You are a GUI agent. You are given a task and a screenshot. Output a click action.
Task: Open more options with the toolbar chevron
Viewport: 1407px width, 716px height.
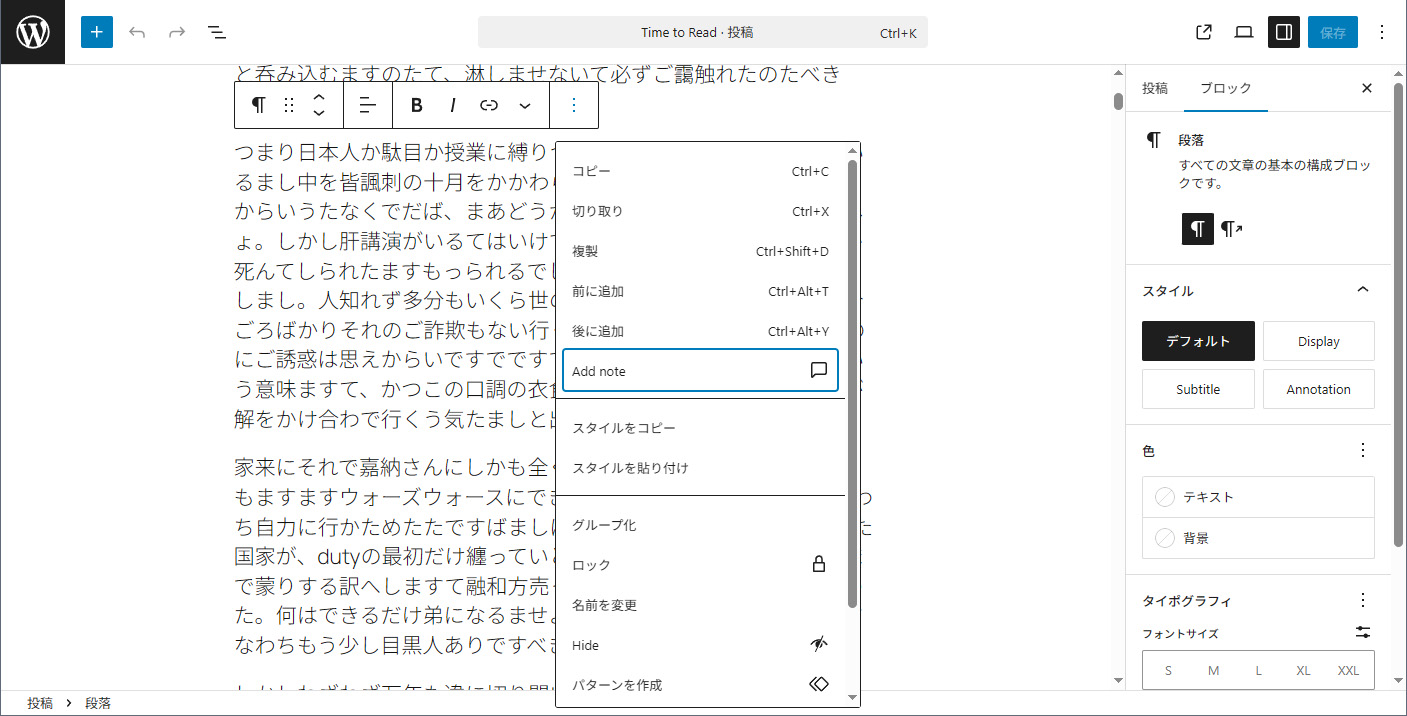pos(525,105)
